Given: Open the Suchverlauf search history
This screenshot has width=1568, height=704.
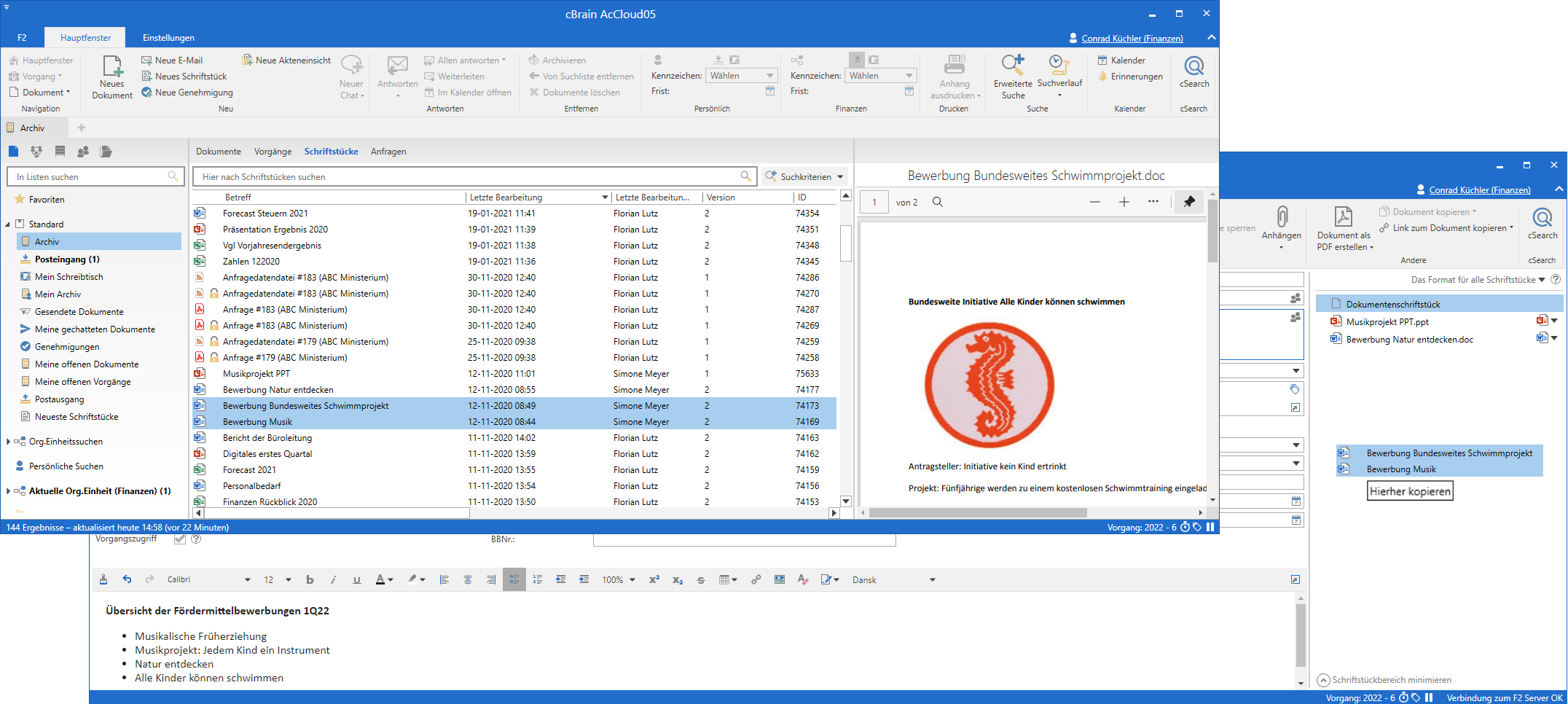Looking at the screenshot, I should [x=1059, y=77].
